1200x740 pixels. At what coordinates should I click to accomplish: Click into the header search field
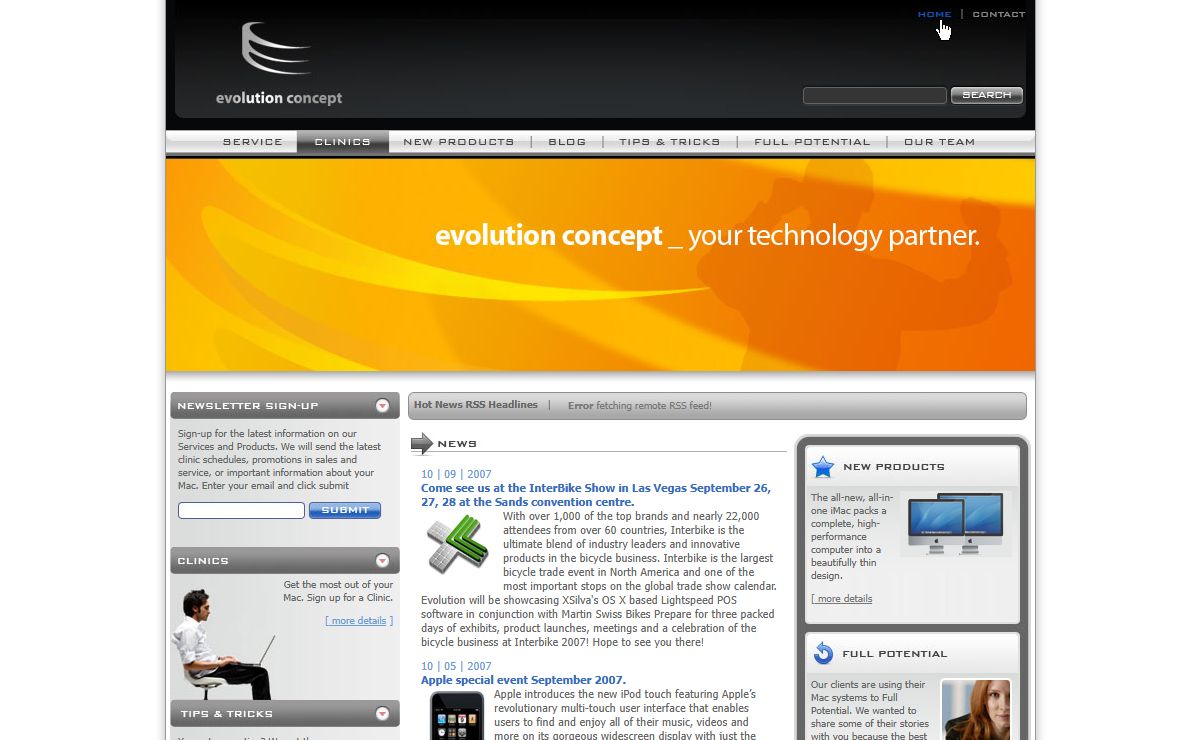[x=874, y=95]
